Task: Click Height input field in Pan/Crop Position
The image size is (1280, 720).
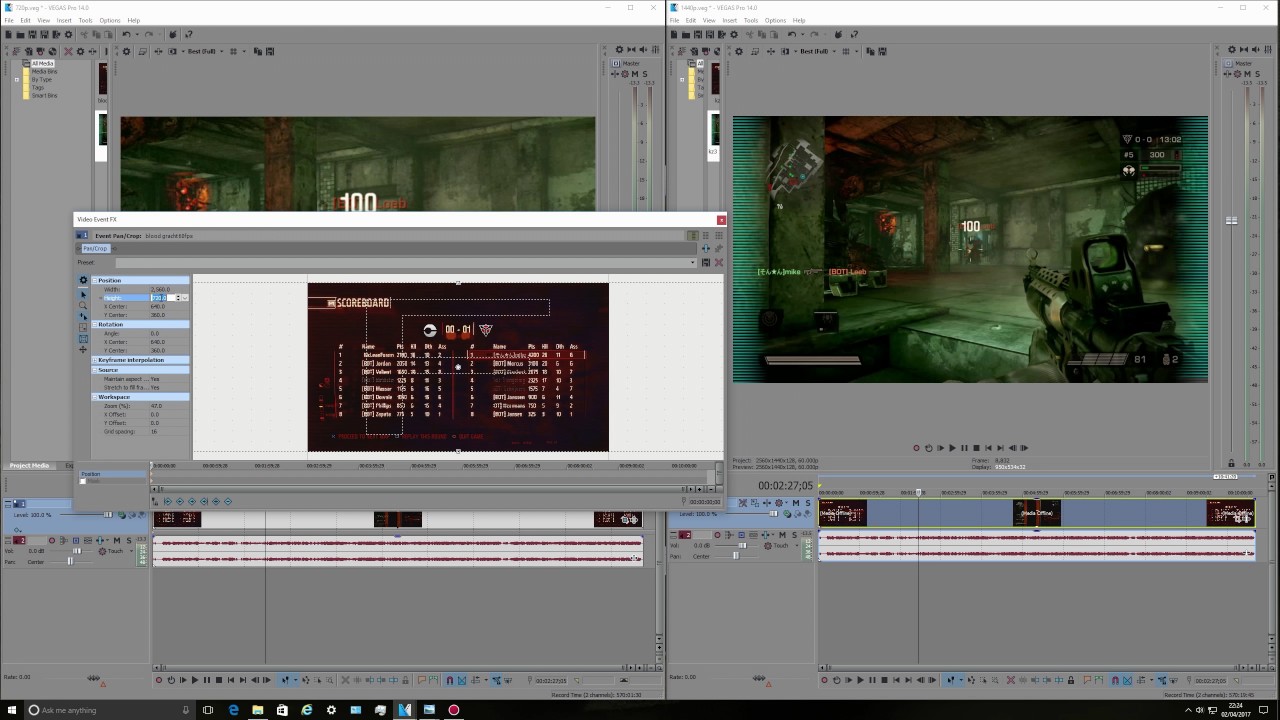Action: point(164,298)
